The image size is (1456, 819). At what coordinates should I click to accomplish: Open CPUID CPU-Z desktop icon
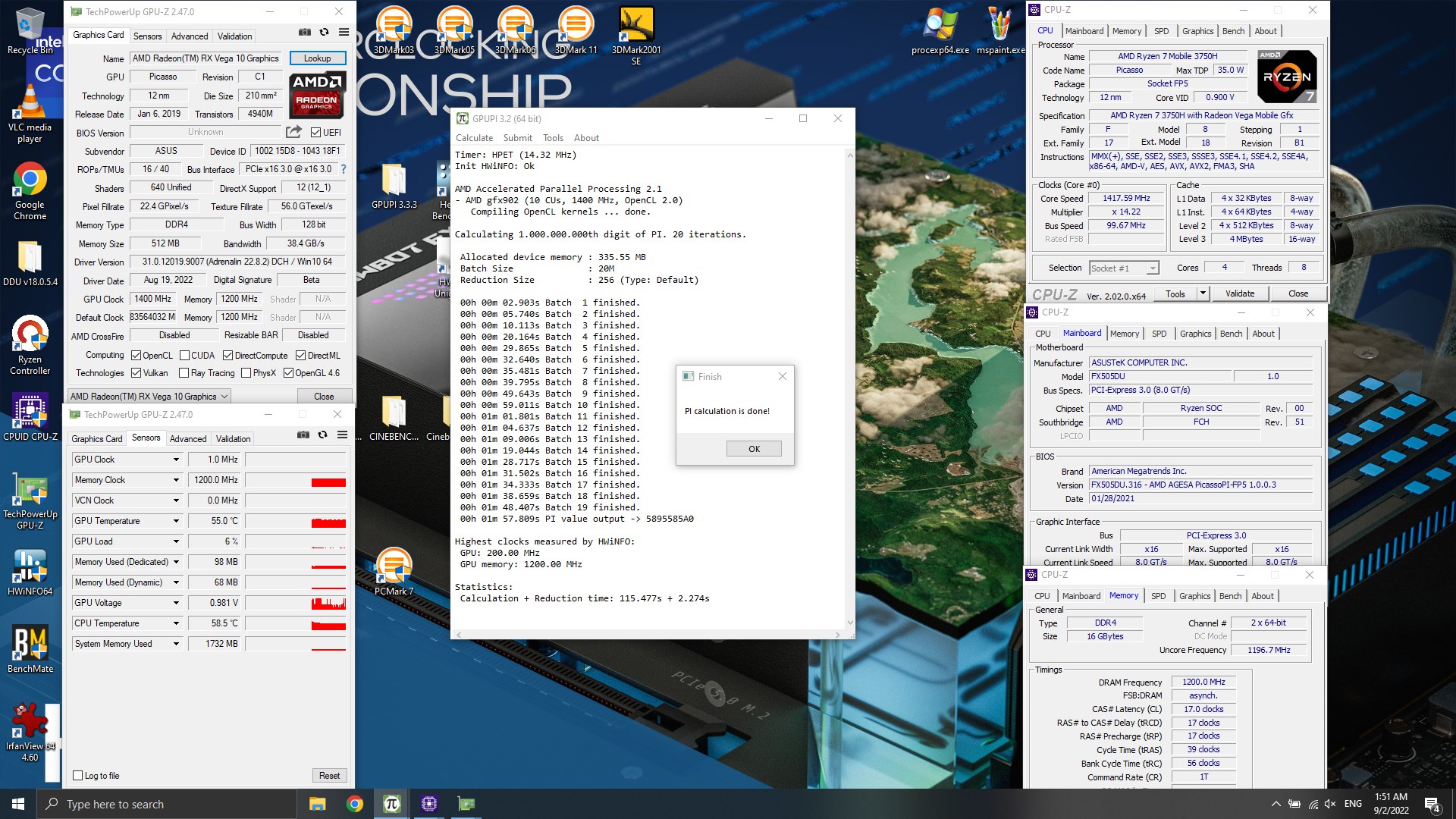(x=30, y=417)
